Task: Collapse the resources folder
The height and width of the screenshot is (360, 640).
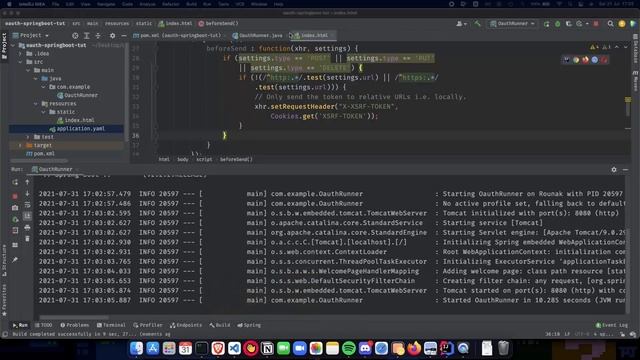Action: [x=36, y=104]
